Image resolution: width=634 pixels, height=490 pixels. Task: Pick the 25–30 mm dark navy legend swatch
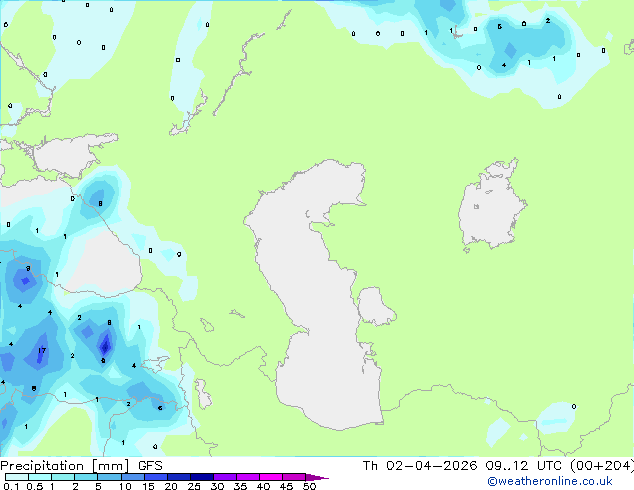[x=202, y=477]
